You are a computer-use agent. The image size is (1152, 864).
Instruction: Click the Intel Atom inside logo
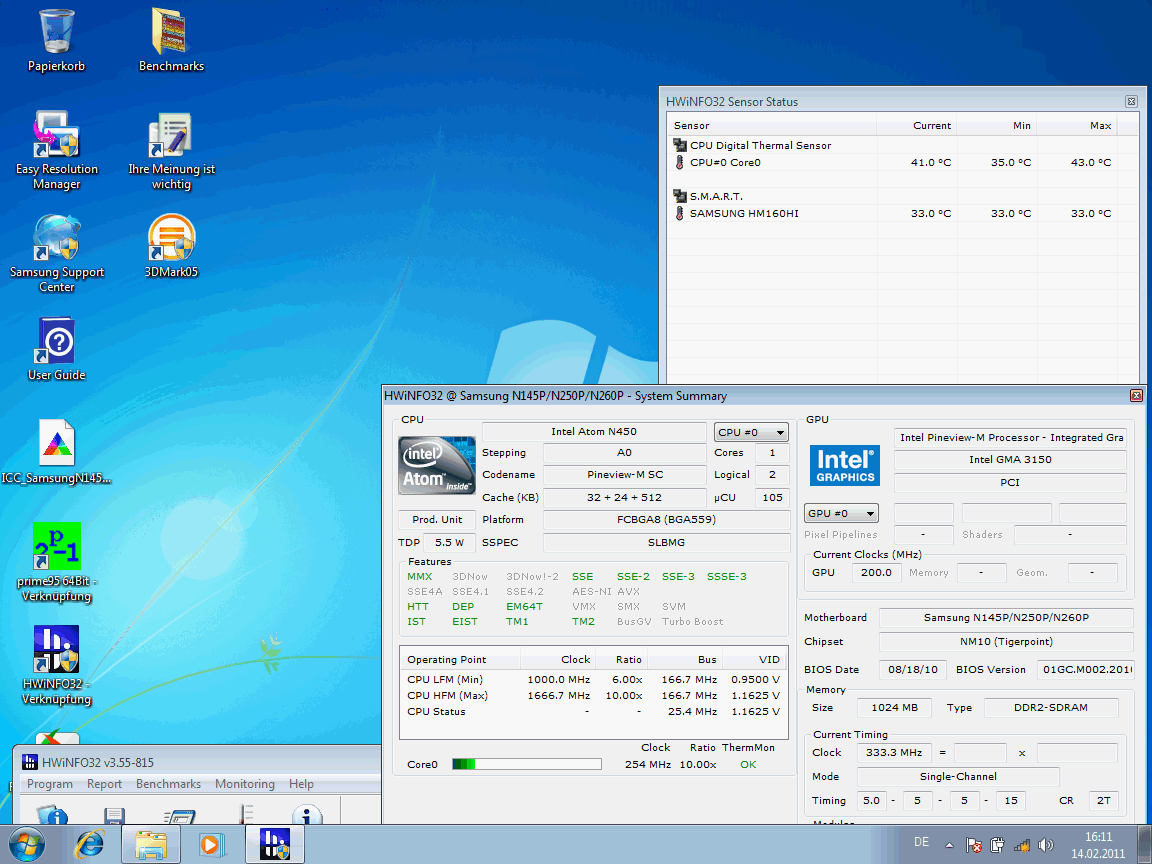(x=436, y=465)
